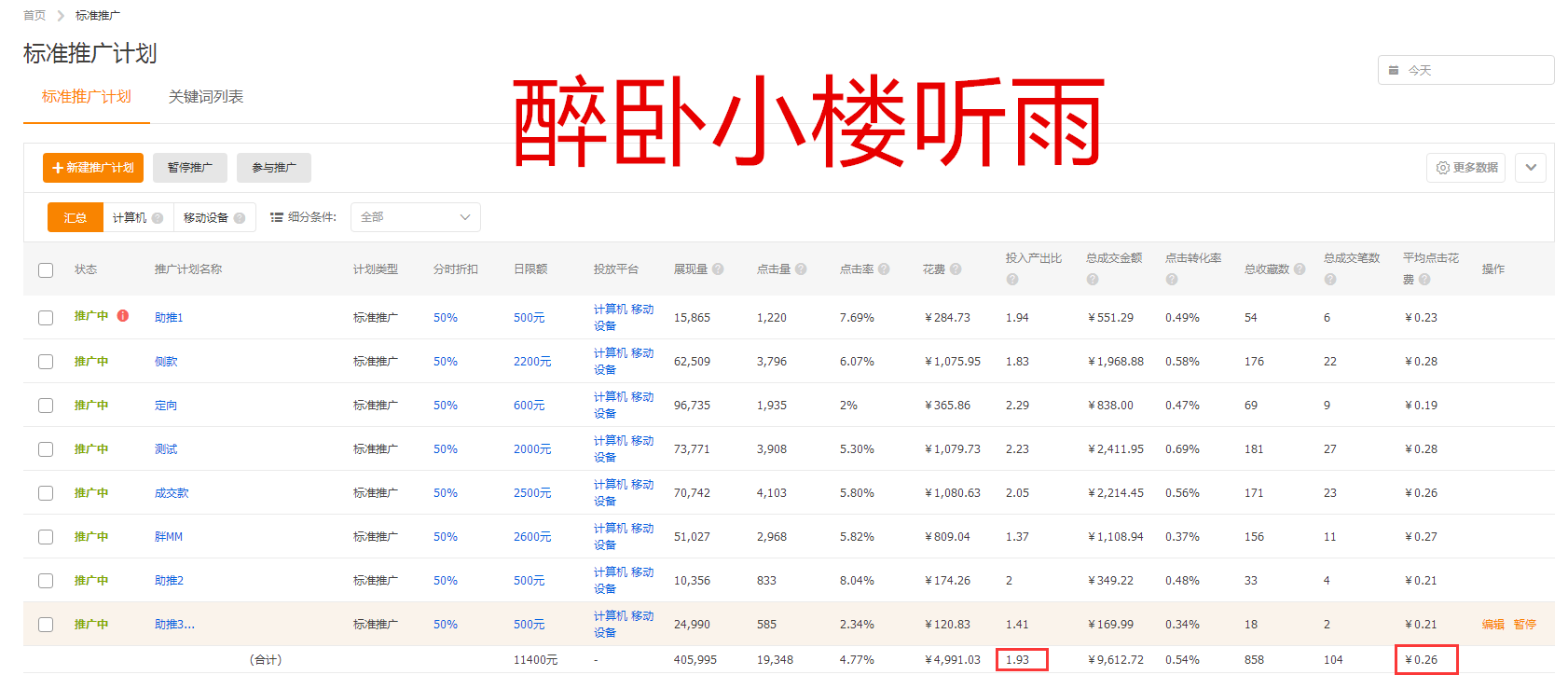Click 2200元 daily limit for 侧款
The width and height of the screenshot is (1568, 675).
(532, 362)
